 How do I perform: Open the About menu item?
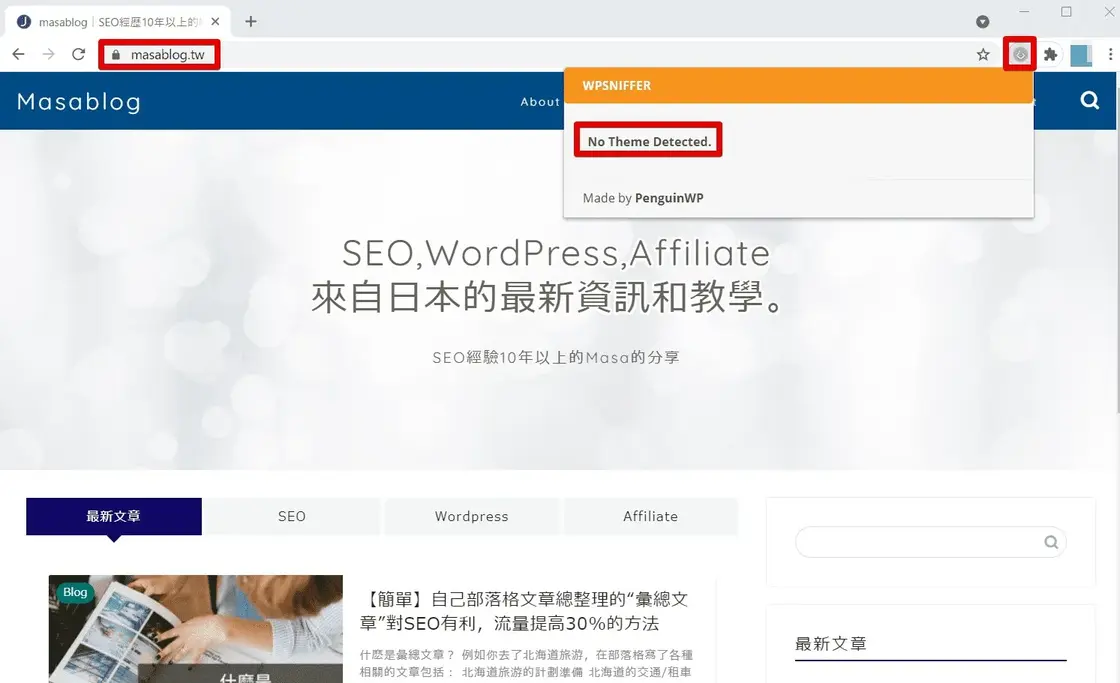540,101
